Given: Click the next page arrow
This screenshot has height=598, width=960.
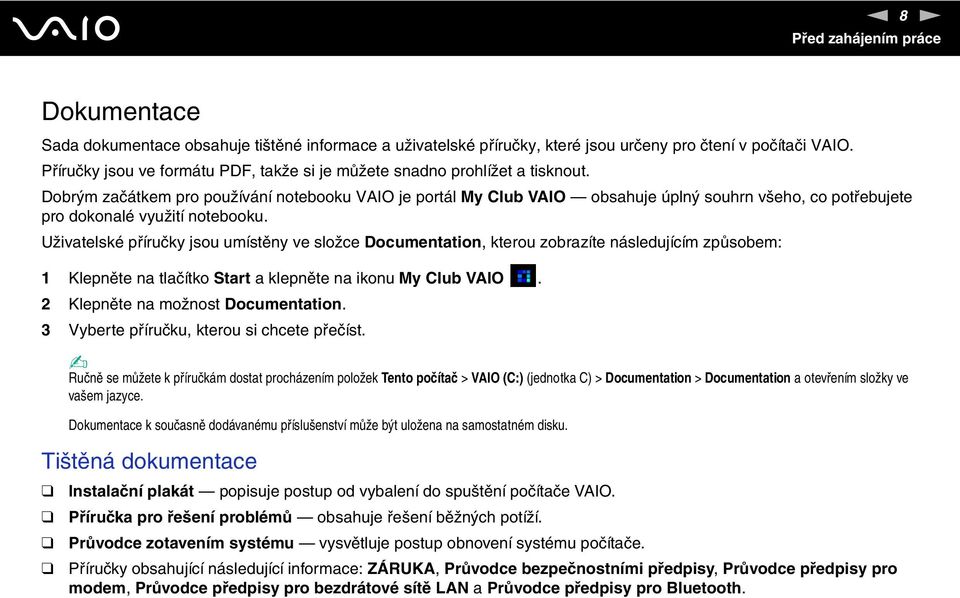Looking at the screenshot, I should [x=929, y=15].
